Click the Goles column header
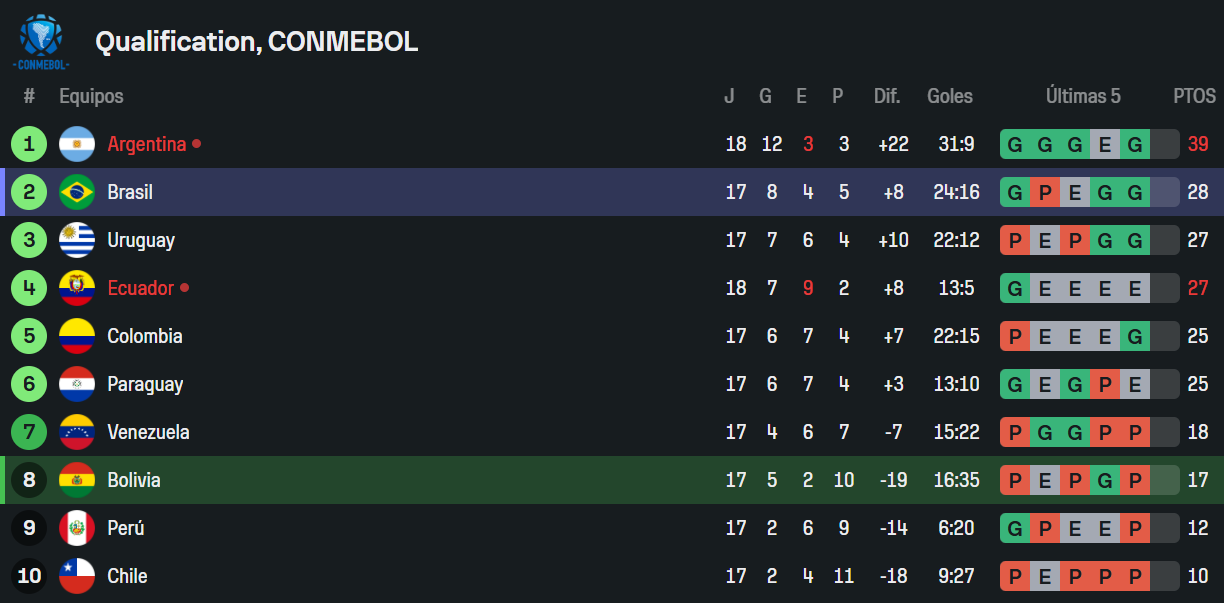 950,97
